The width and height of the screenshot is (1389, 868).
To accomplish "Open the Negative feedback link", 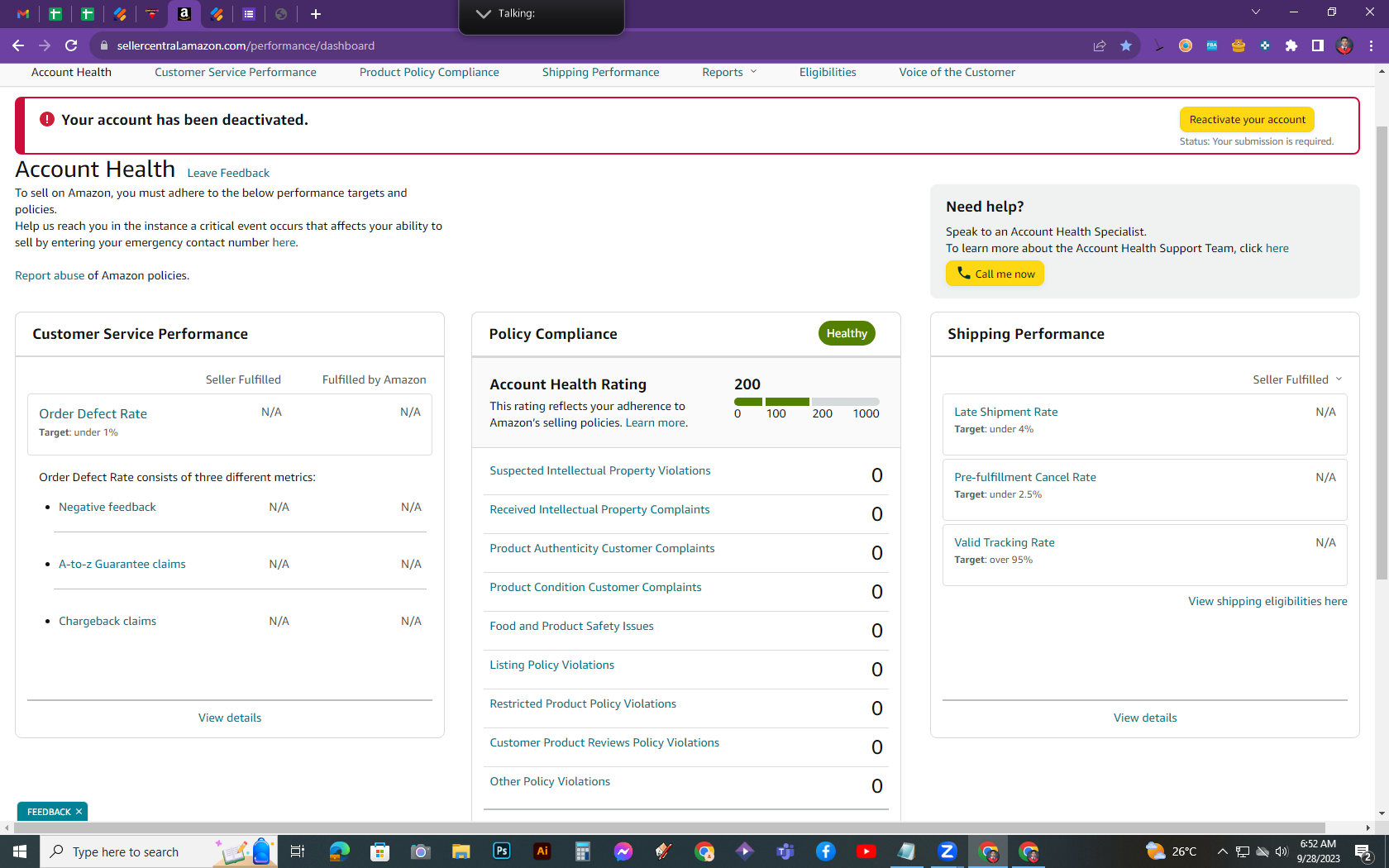I will 107,507.
